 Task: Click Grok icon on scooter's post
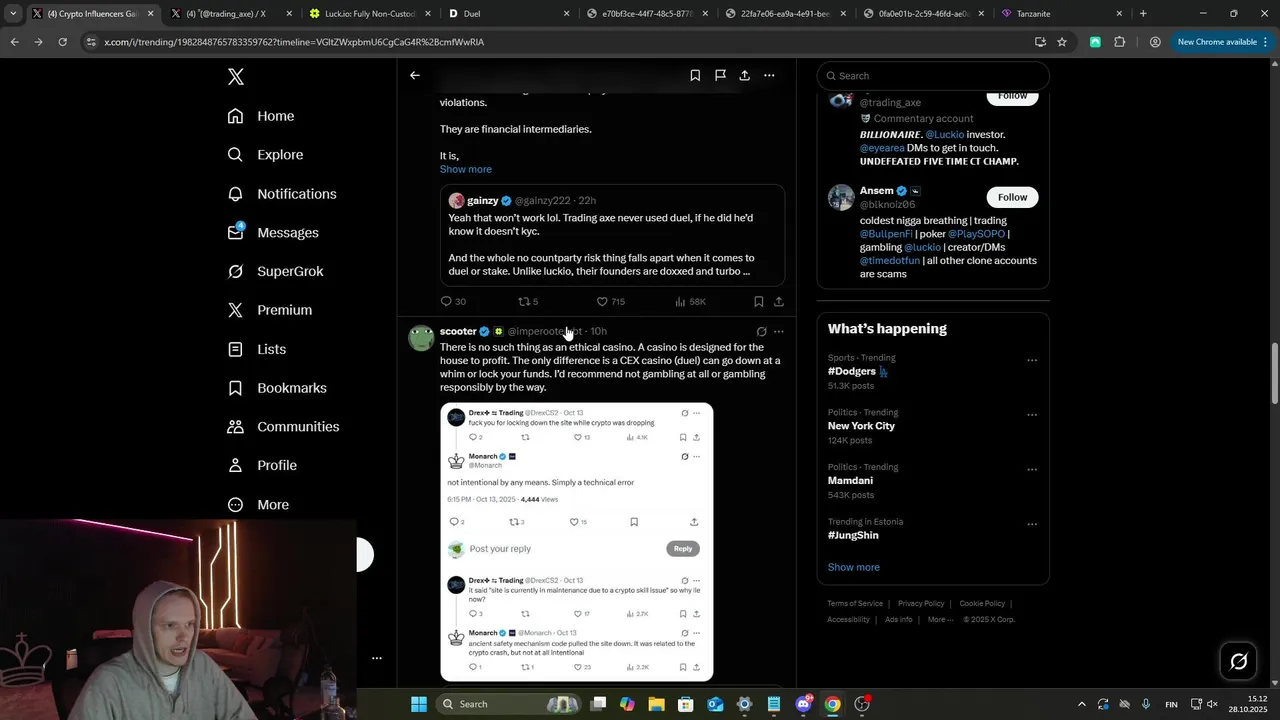click(761, 331)
